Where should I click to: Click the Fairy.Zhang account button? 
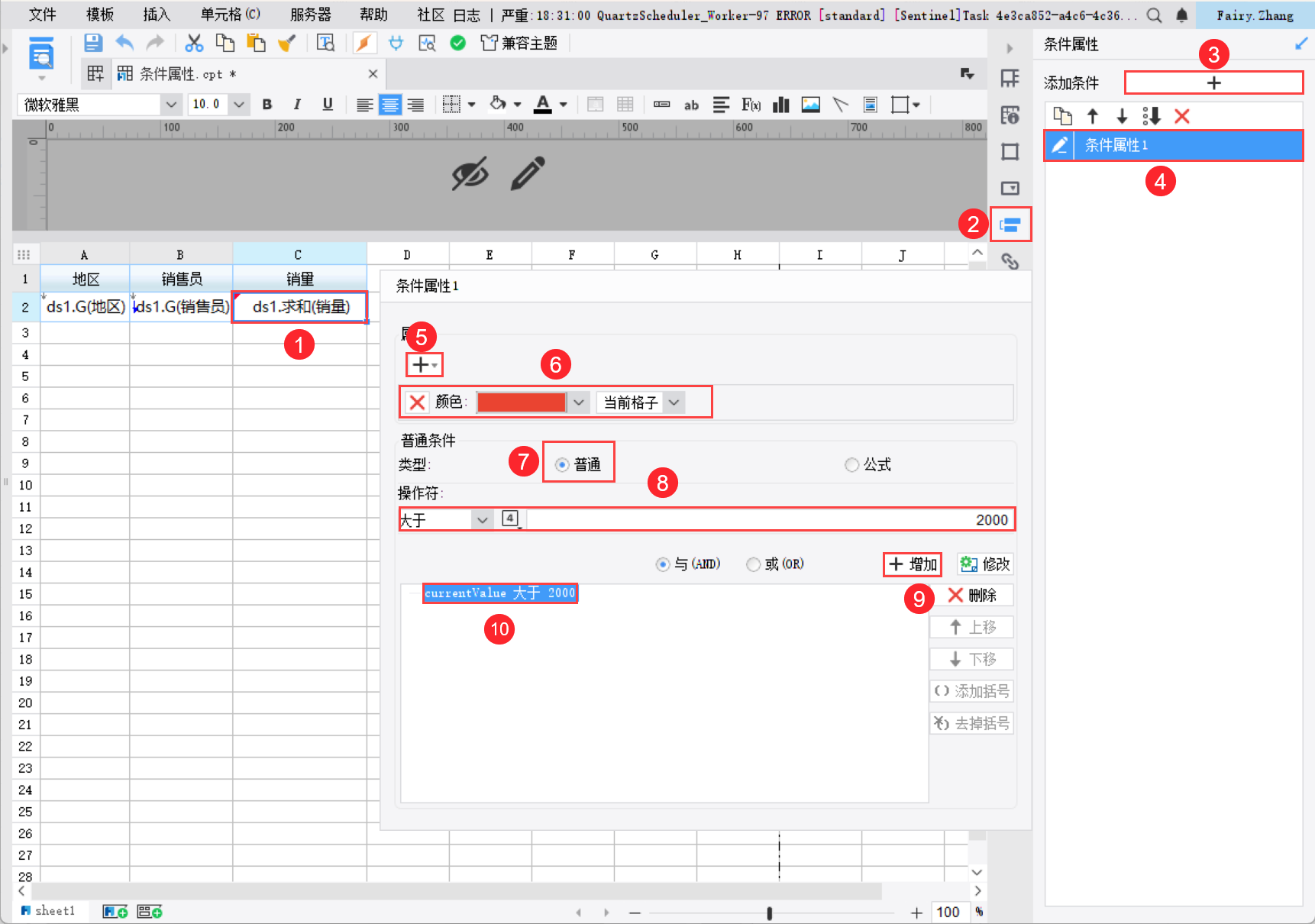tap(1255, 15)
